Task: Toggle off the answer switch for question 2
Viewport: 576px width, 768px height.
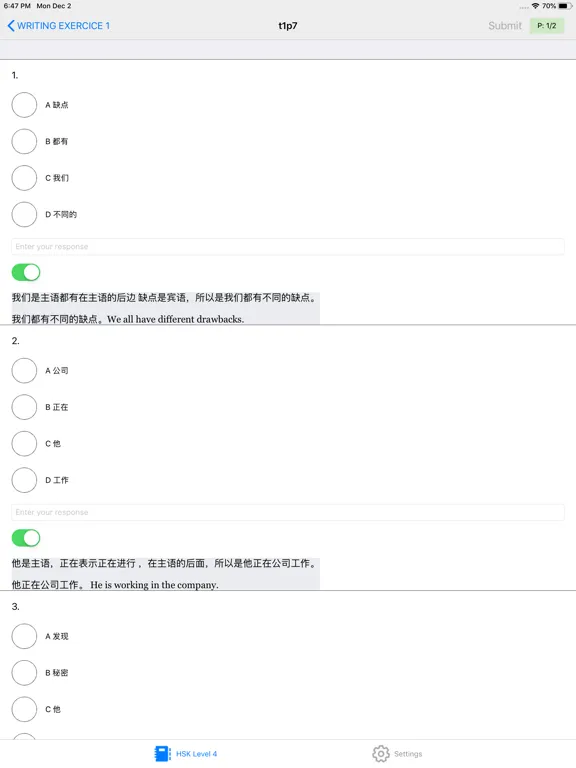Action: coord(26,538)
